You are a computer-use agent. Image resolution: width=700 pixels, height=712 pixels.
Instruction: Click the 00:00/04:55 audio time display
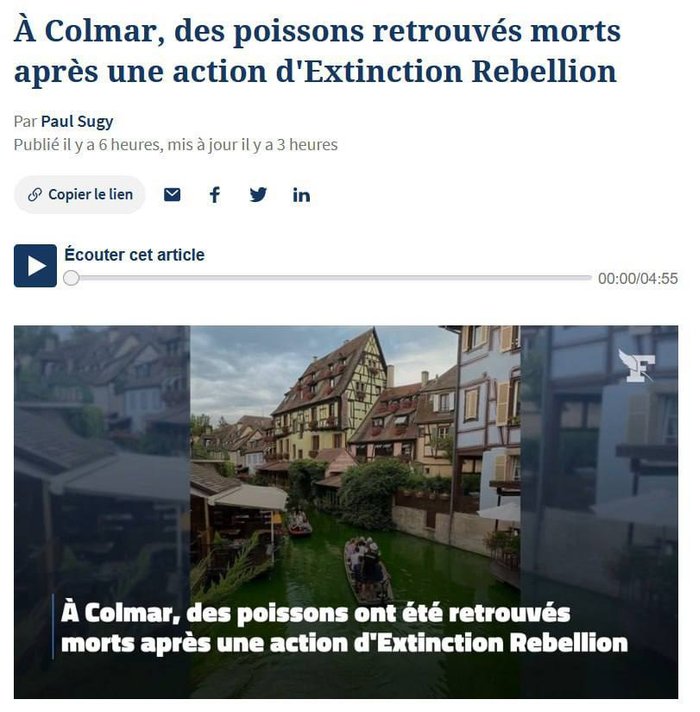point(638,278)
